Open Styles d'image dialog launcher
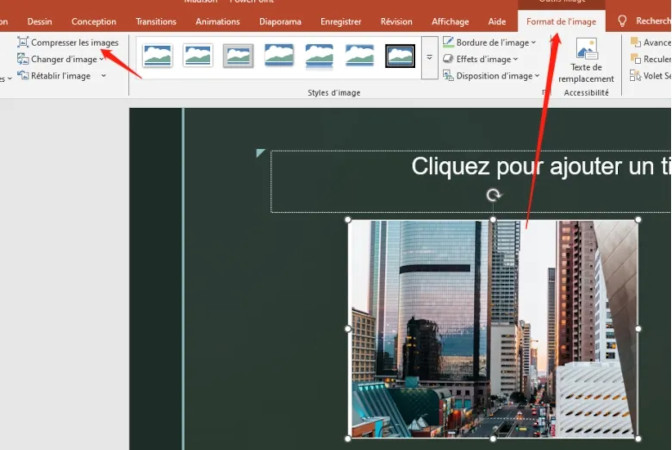672x450 pixels. [x=545, y=92]
